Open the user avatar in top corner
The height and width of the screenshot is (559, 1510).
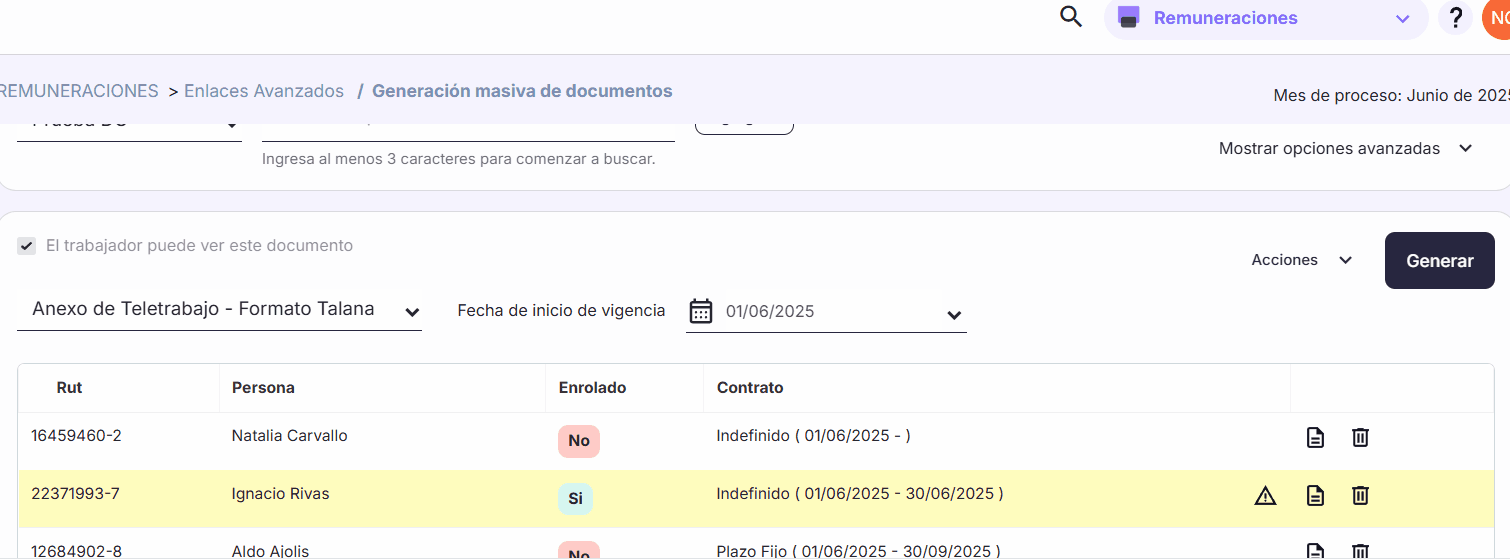[1496, 18]
